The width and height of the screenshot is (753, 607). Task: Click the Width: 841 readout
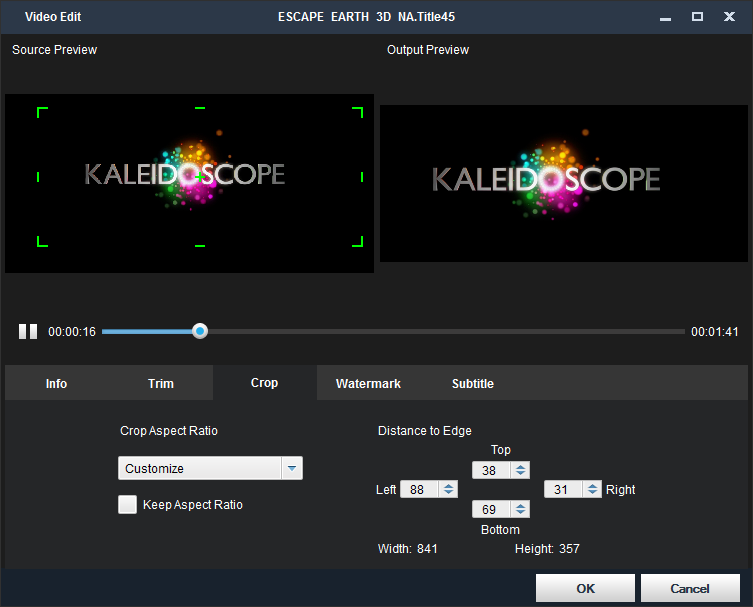click(408, 548)
